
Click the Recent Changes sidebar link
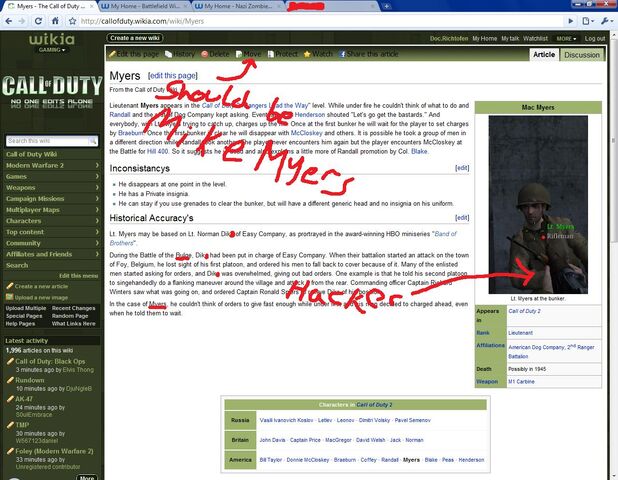73,308
